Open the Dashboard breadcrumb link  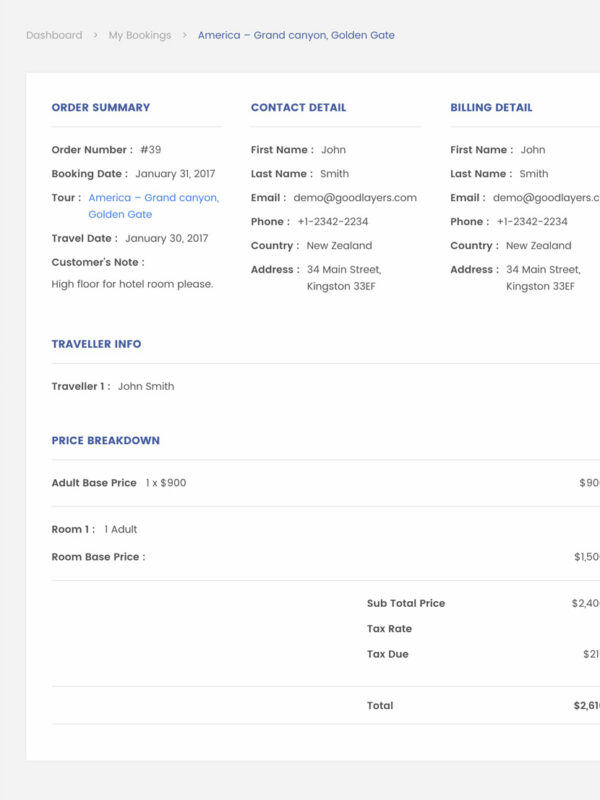pyautogui.click(x=54, y=35)
